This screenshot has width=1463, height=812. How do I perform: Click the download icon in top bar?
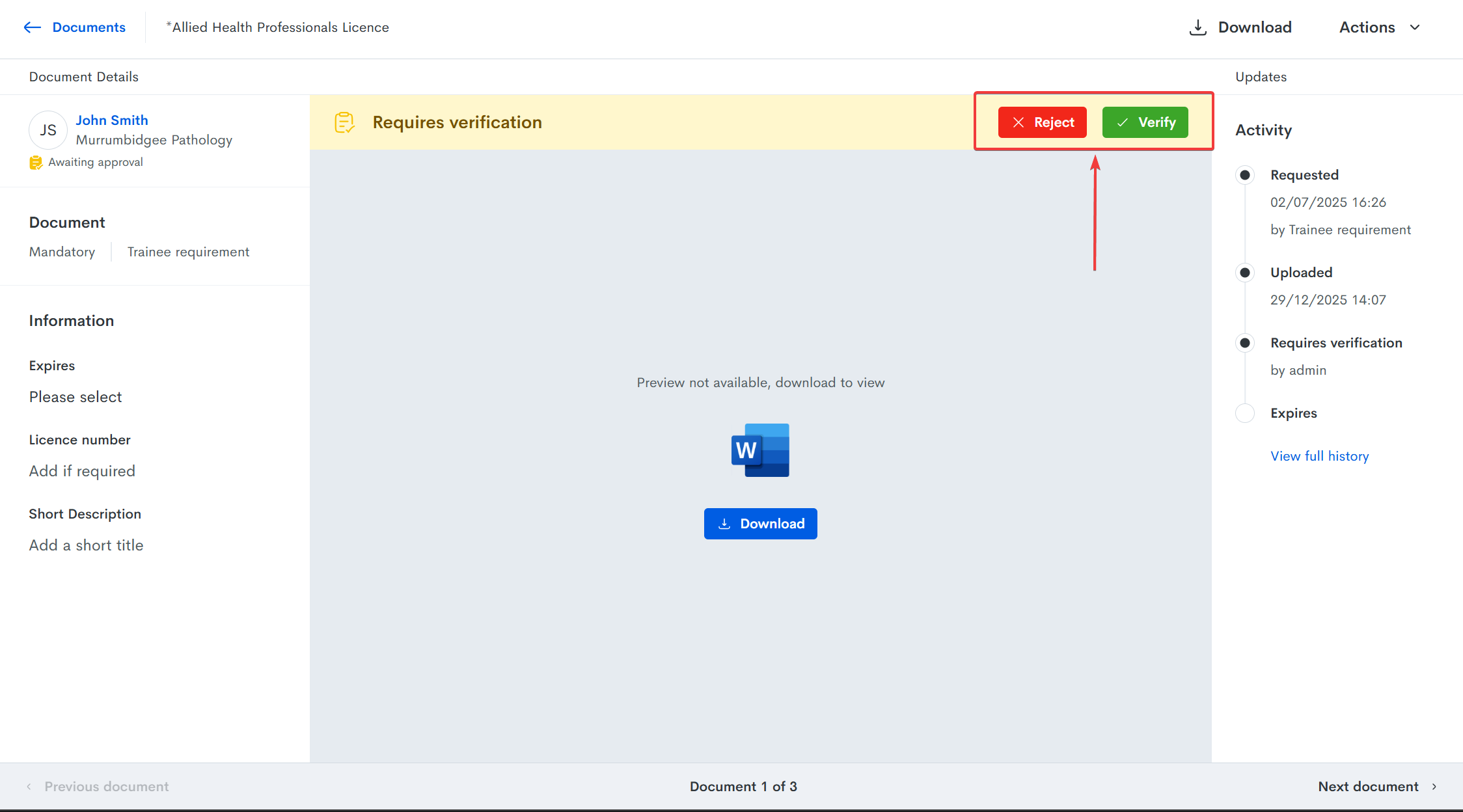click(x=1197, y=27)
